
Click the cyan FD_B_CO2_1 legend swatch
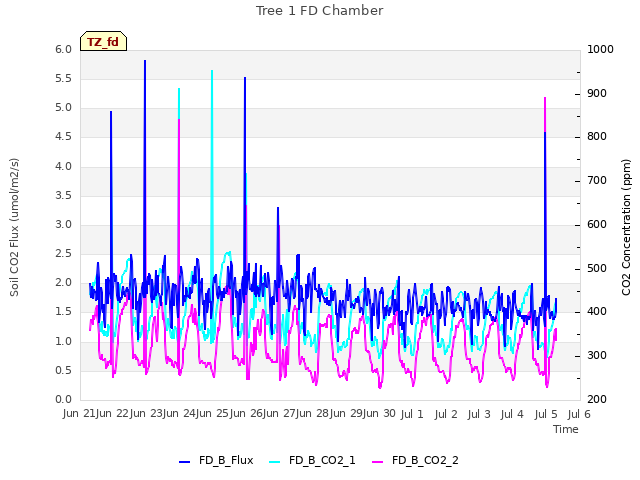coord(275,462)
